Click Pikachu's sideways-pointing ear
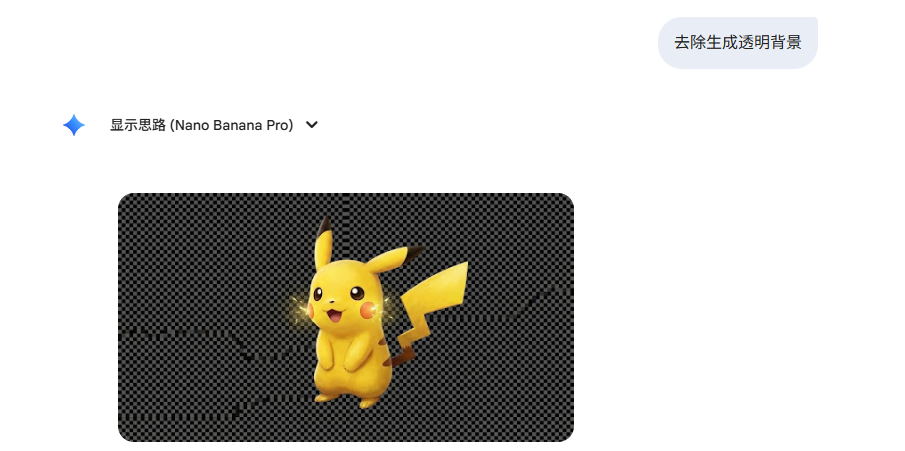The image size is (905, 451). (395, 260)
